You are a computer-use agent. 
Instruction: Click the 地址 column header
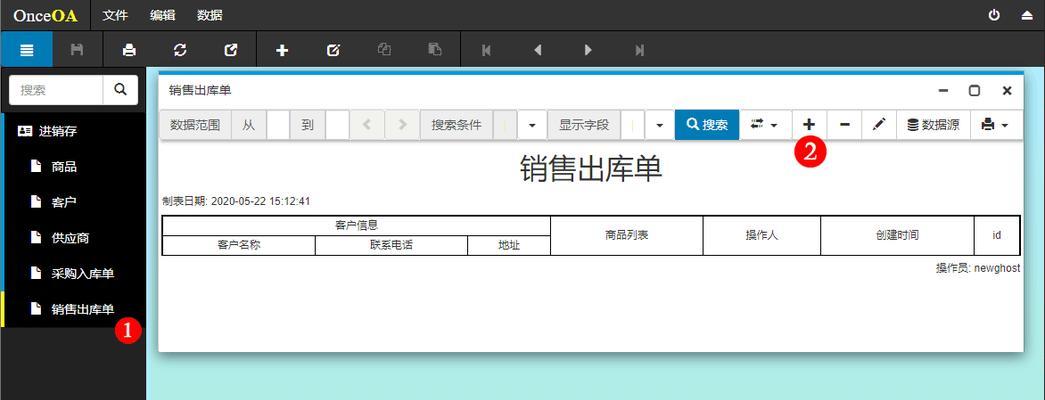coord(509,245)
